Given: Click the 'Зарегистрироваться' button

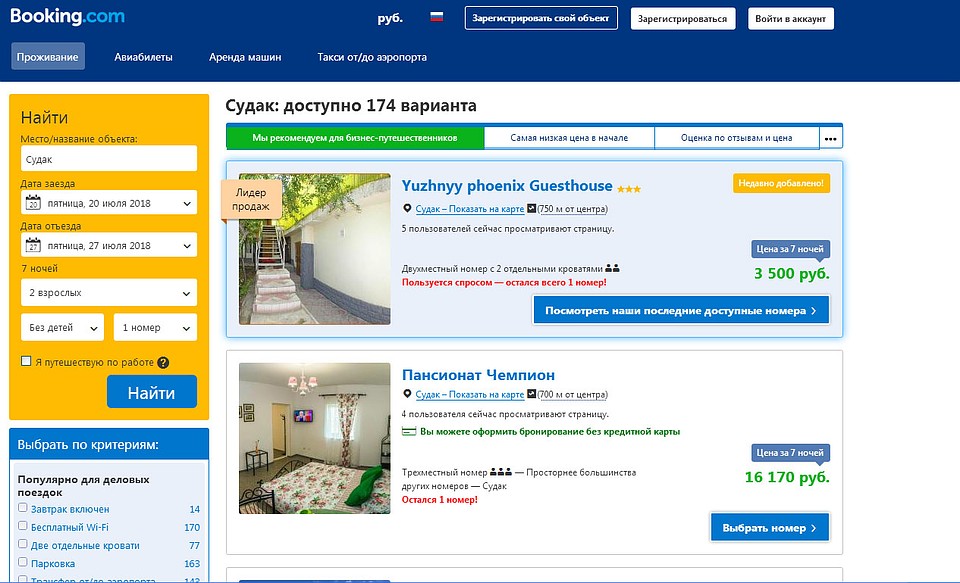Looking at the screenshot, I should tap(683, 19).
